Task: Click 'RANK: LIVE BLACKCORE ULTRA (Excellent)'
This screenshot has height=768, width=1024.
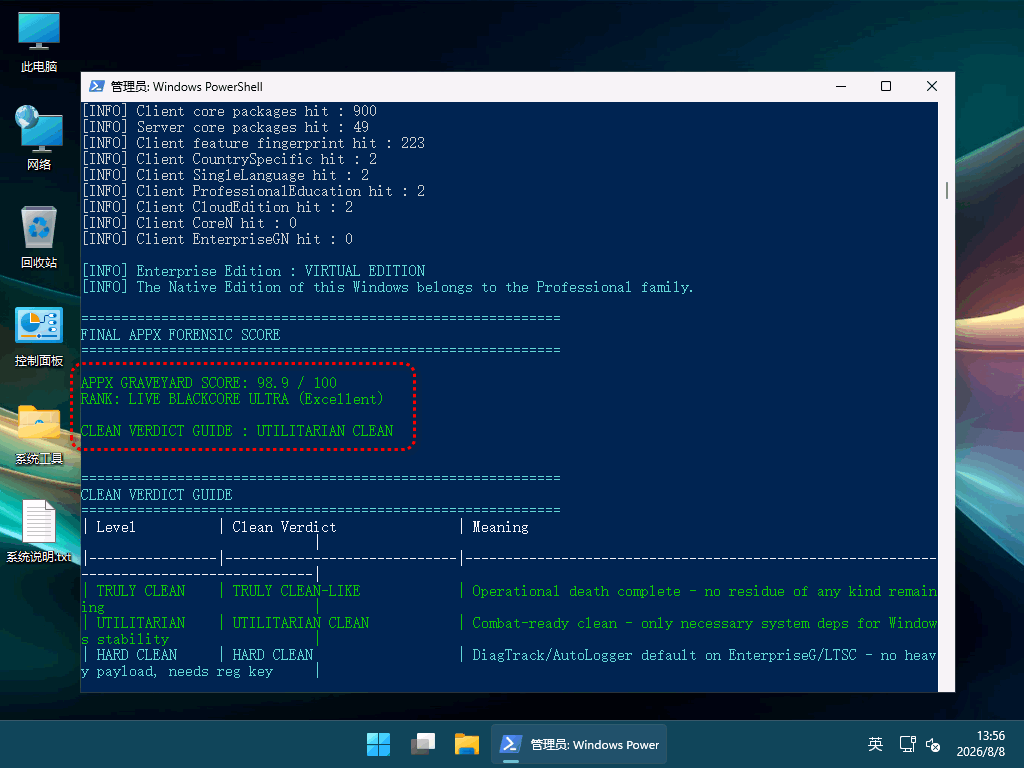Action: (x=232, y=399)
